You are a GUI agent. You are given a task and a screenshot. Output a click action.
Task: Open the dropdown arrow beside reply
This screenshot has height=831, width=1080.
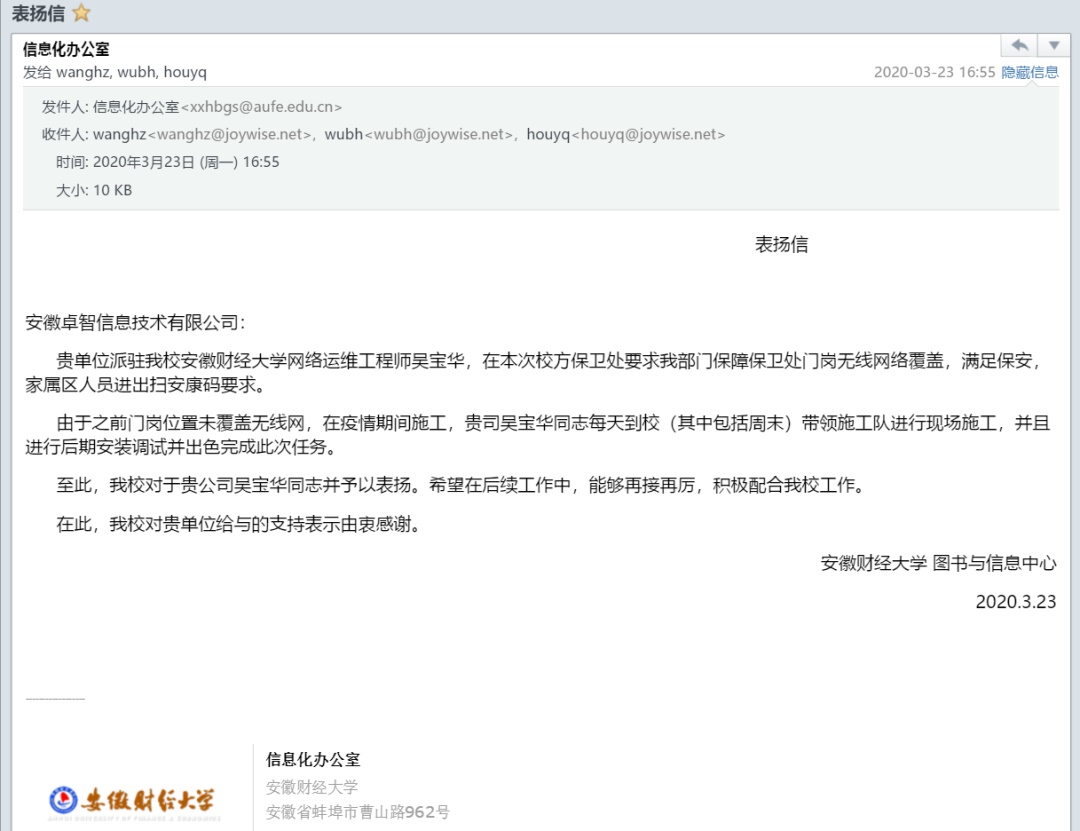(x=1053, y=46)
